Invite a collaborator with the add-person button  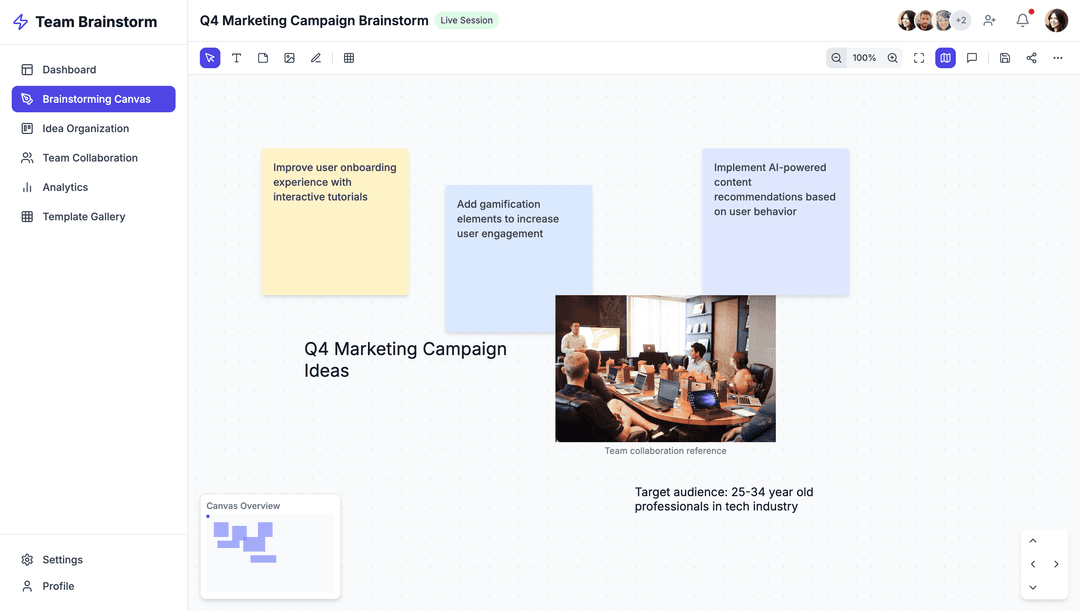[x=989, y=20]
